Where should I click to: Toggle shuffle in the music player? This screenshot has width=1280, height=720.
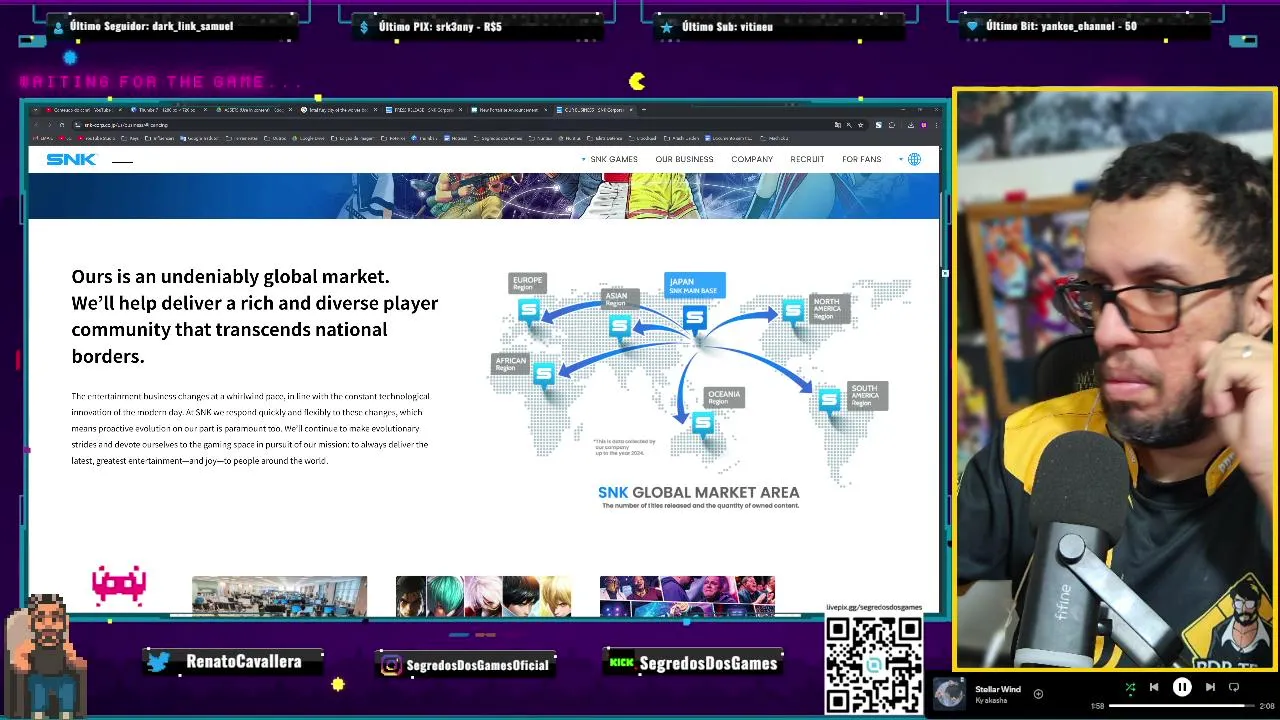click(1130, 687)
